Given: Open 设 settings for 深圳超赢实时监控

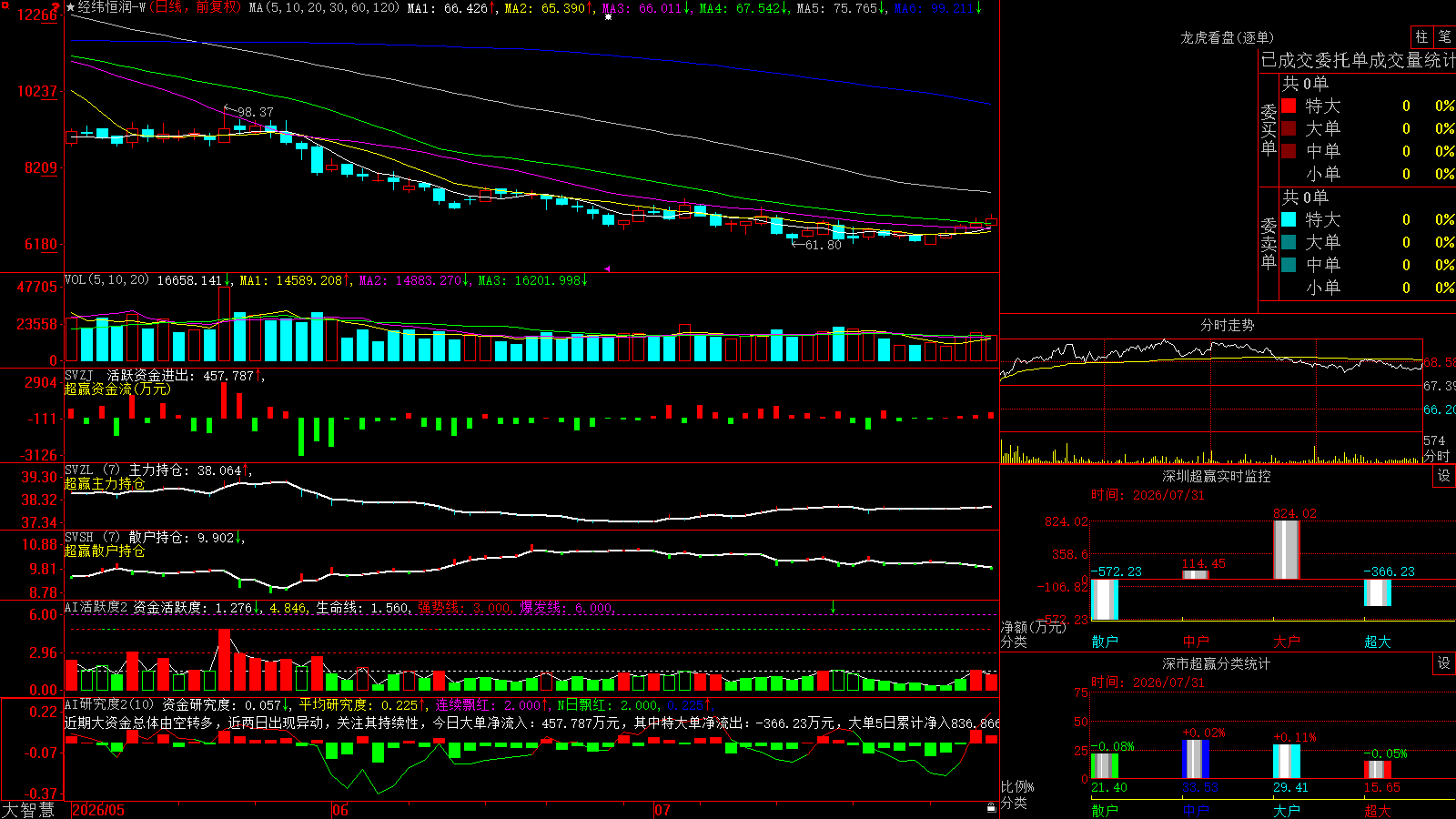Looking at the screenshot, I should coord(1444,476).
